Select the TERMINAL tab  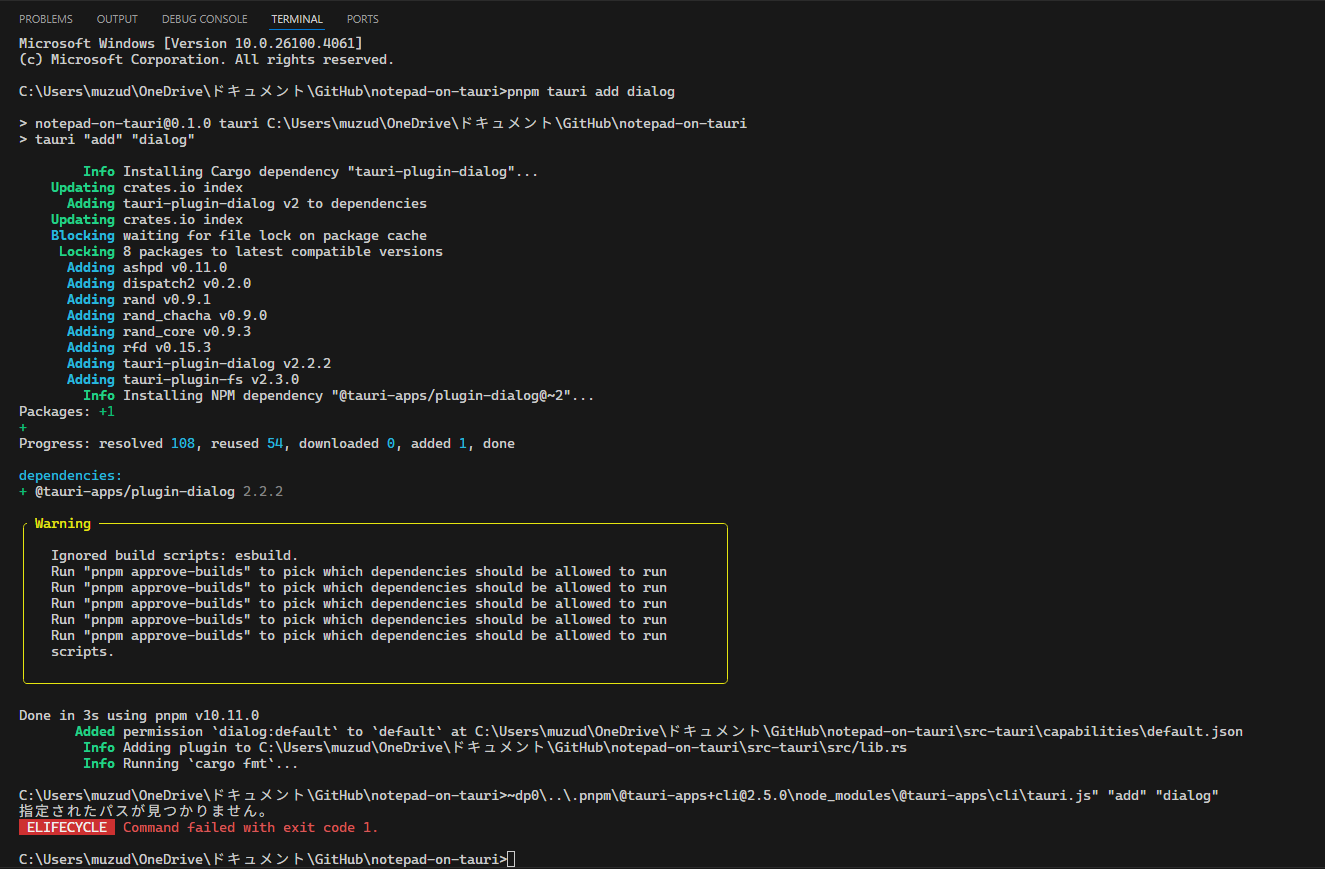297,19
